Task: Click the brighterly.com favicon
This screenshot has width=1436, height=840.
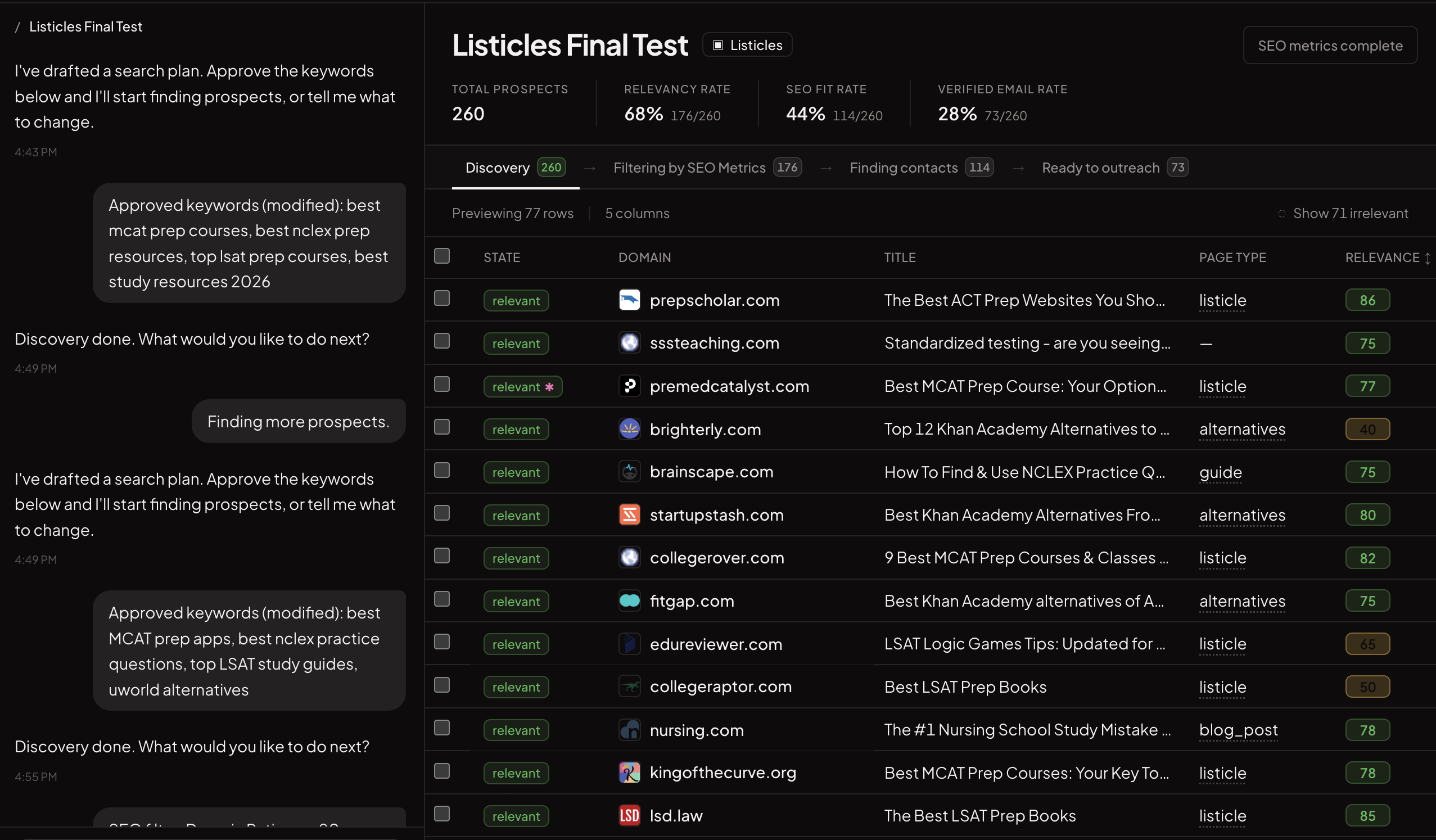Action: [x=629, y=428]
